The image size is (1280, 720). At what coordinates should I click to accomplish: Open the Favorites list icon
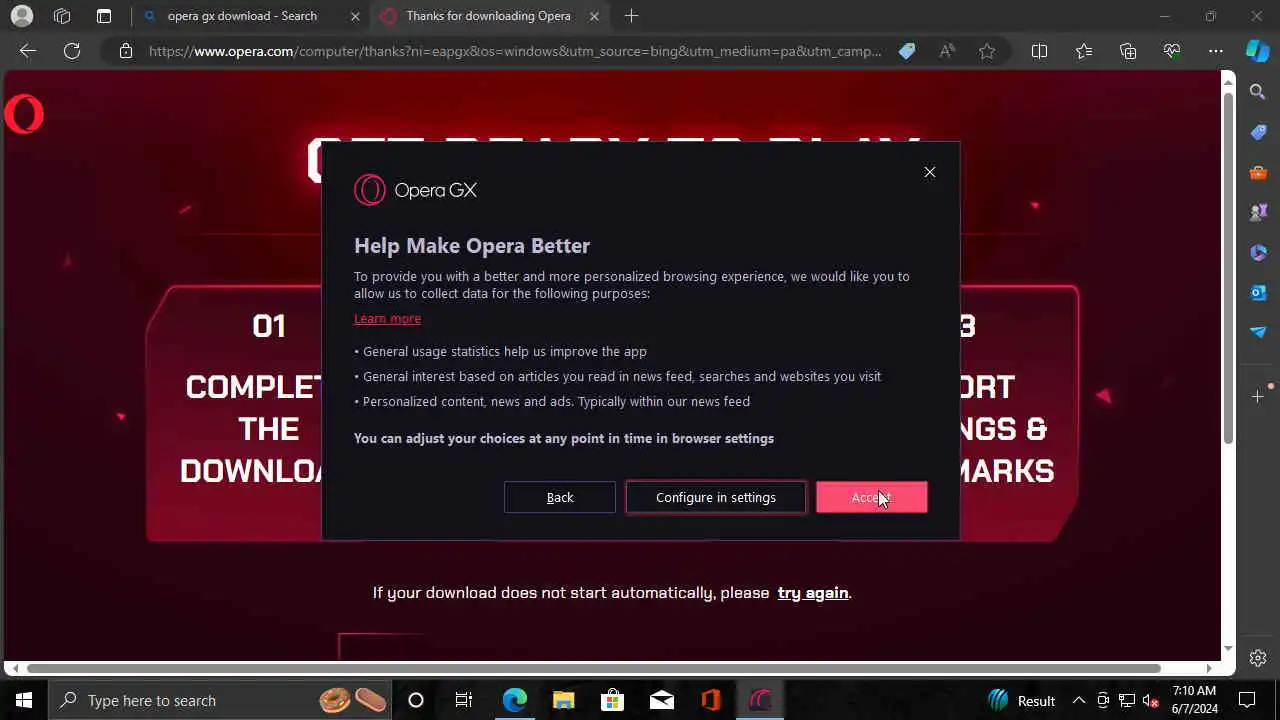coord(1084,51)
